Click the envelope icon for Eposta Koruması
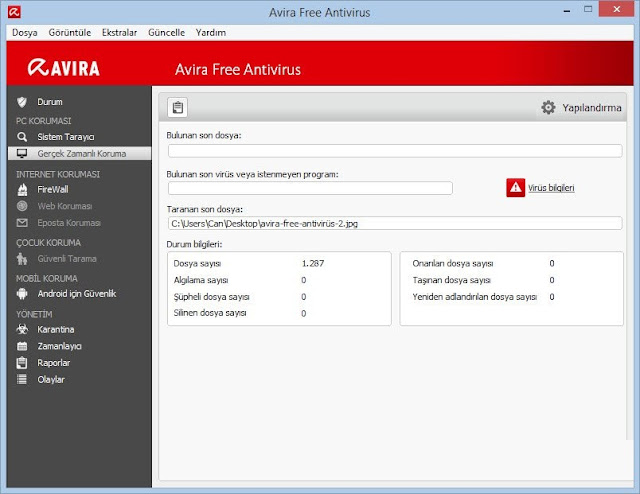640x494 pixels. 22,223
